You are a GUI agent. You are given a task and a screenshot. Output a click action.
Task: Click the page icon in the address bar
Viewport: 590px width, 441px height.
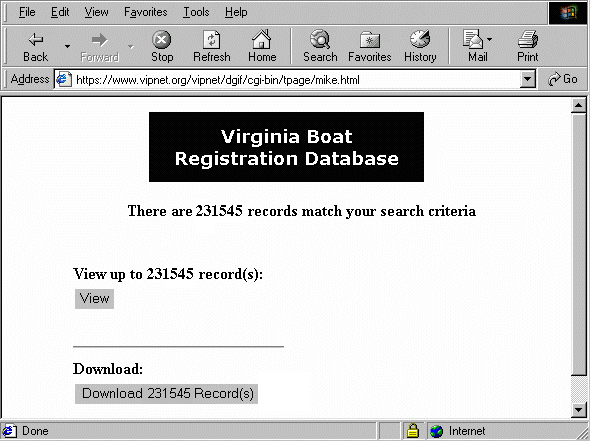click(x=64, y=79)
